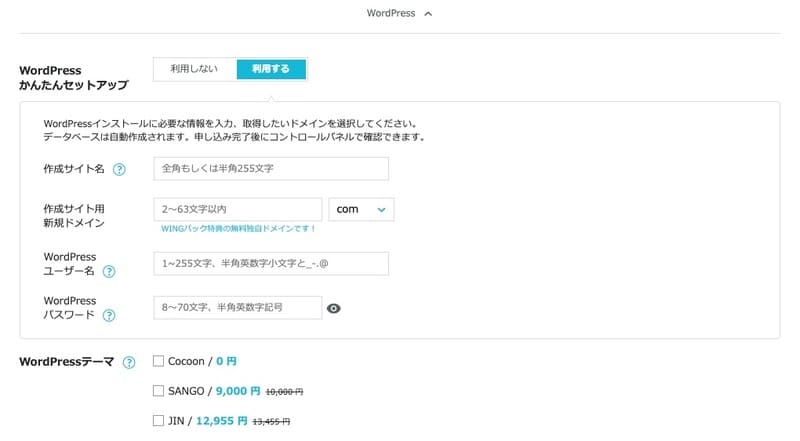The image size is (800, 441).
Task: Select the 利用する option
Action: (x=271, y=69)
